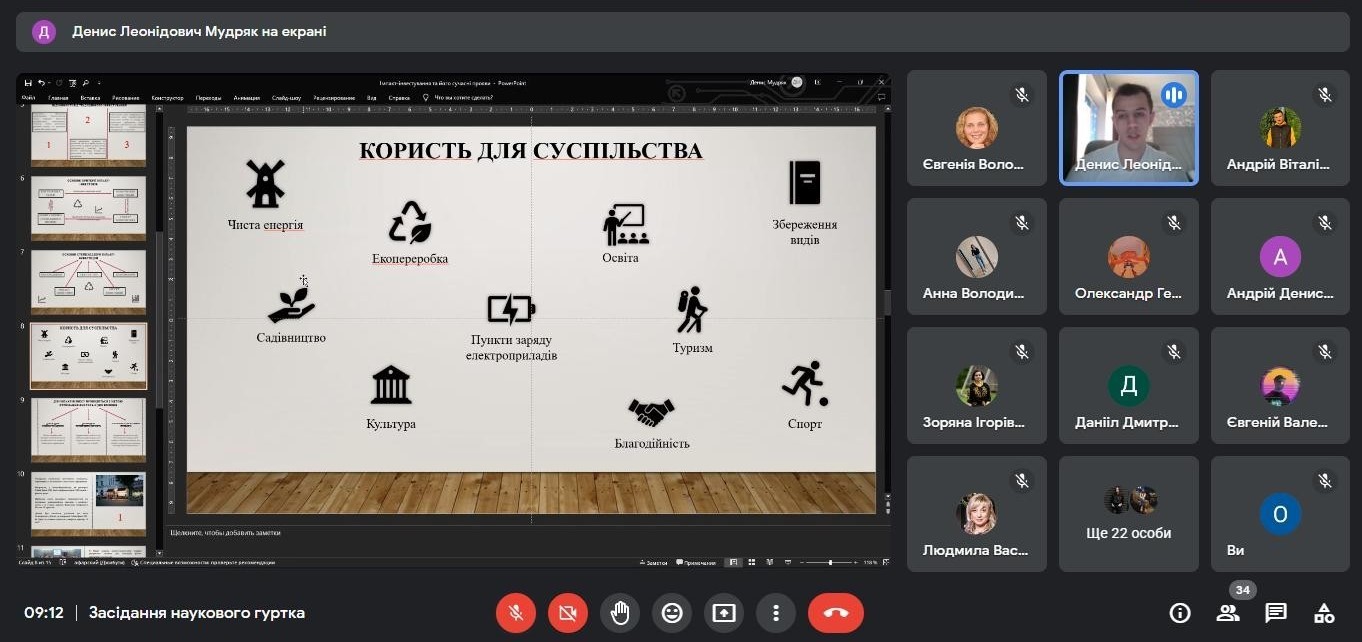This screenshot has width=1362, height=642.
Task: Select Денис Леонідович's video tile
Action: (x=1129, y=128)
